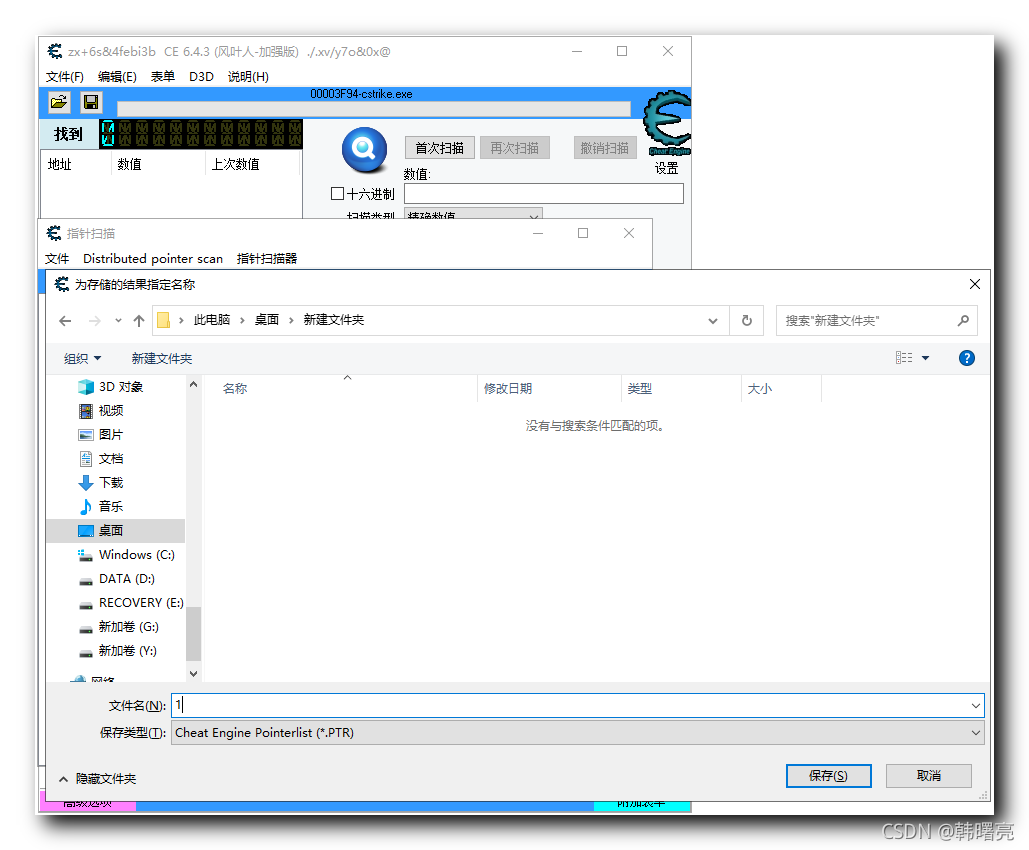Change the file view layout icon
Image resolution: width=1029 pixels, height=850 pixels.
click(904, 358)
